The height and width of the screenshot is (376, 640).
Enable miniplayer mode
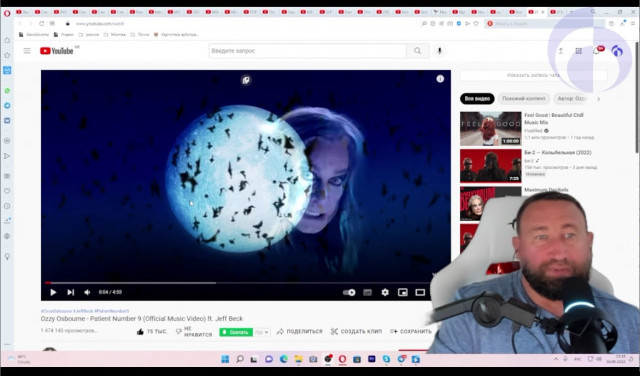tap(402, 292)
